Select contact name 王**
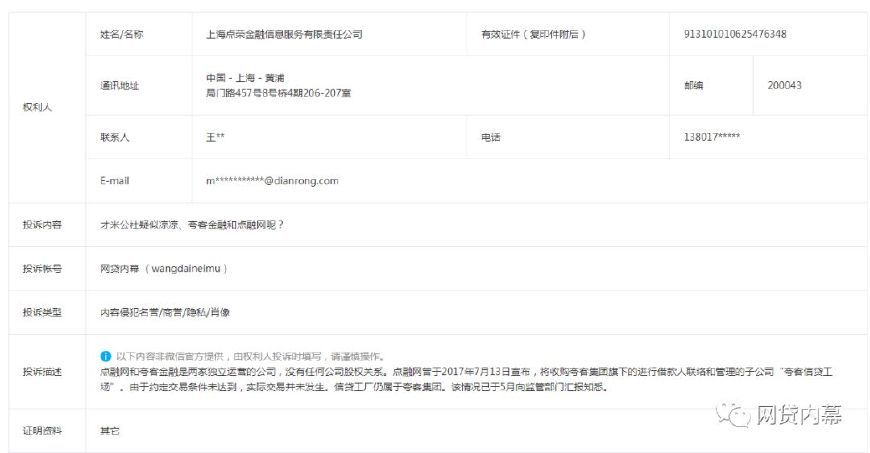Image resolution: width=870 pixels, height=453 pixels. 215,137
